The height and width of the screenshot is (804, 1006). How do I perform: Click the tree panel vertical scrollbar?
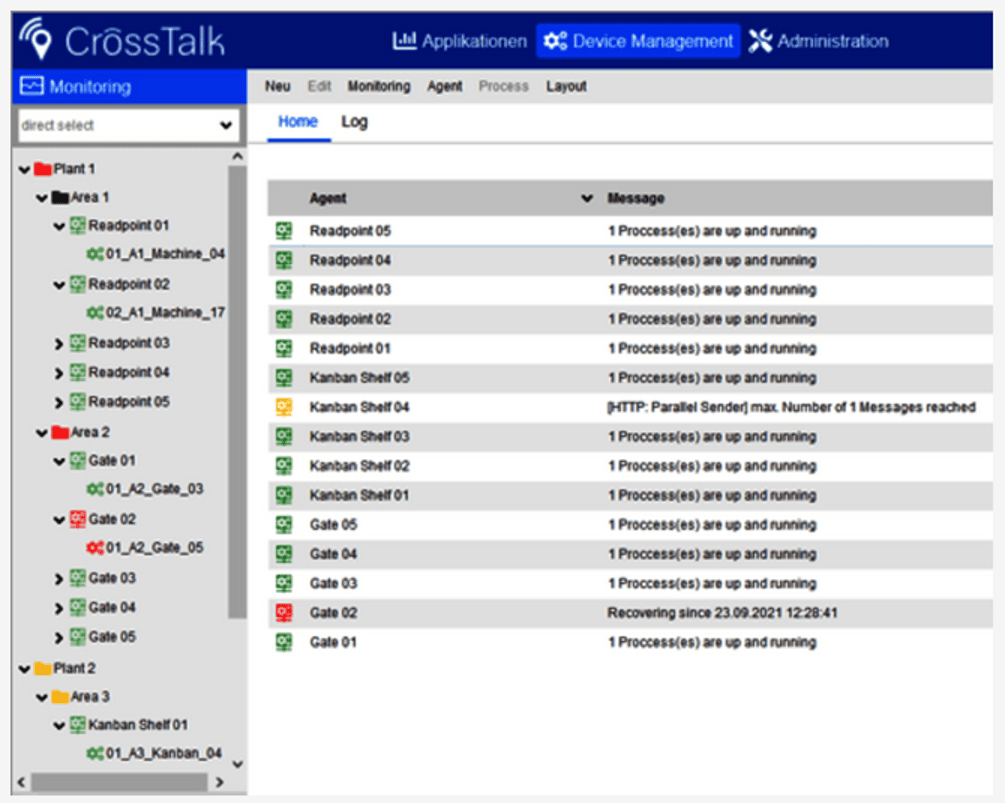[x=237, y=390]
